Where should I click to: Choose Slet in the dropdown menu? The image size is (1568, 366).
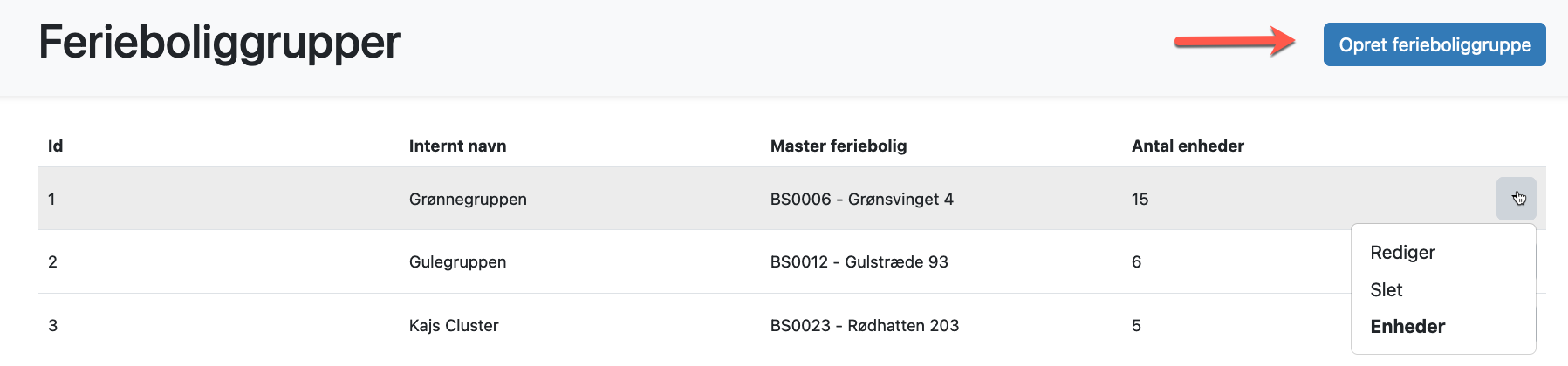coord(1387,290)
